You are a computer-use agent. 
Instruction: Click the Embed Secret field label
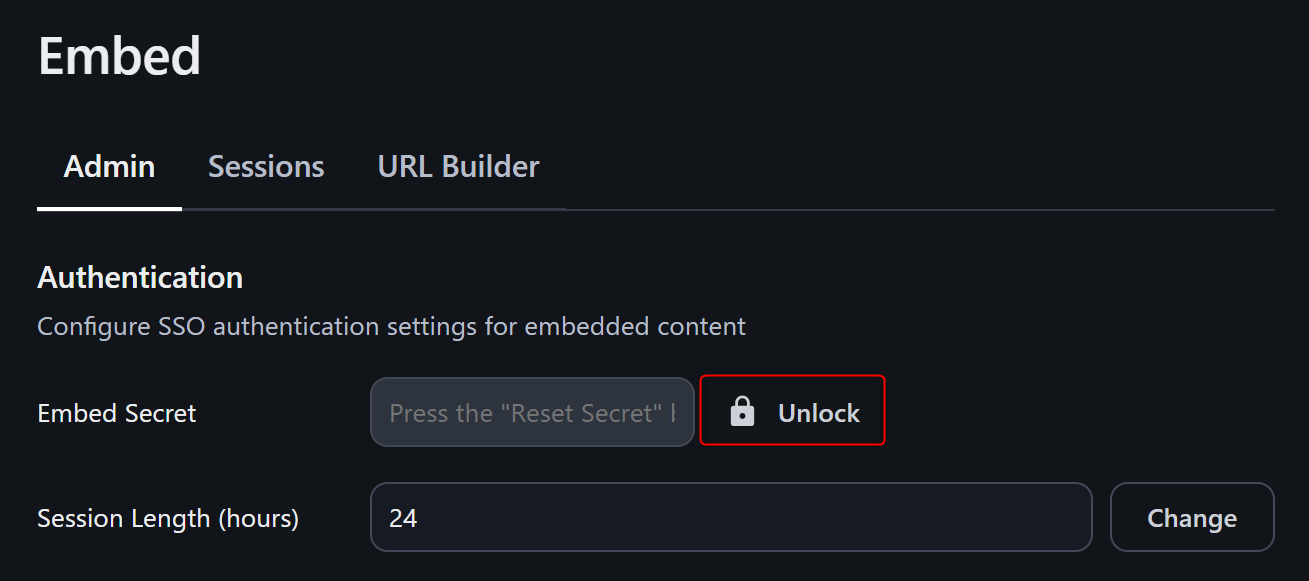pos(117,413)
